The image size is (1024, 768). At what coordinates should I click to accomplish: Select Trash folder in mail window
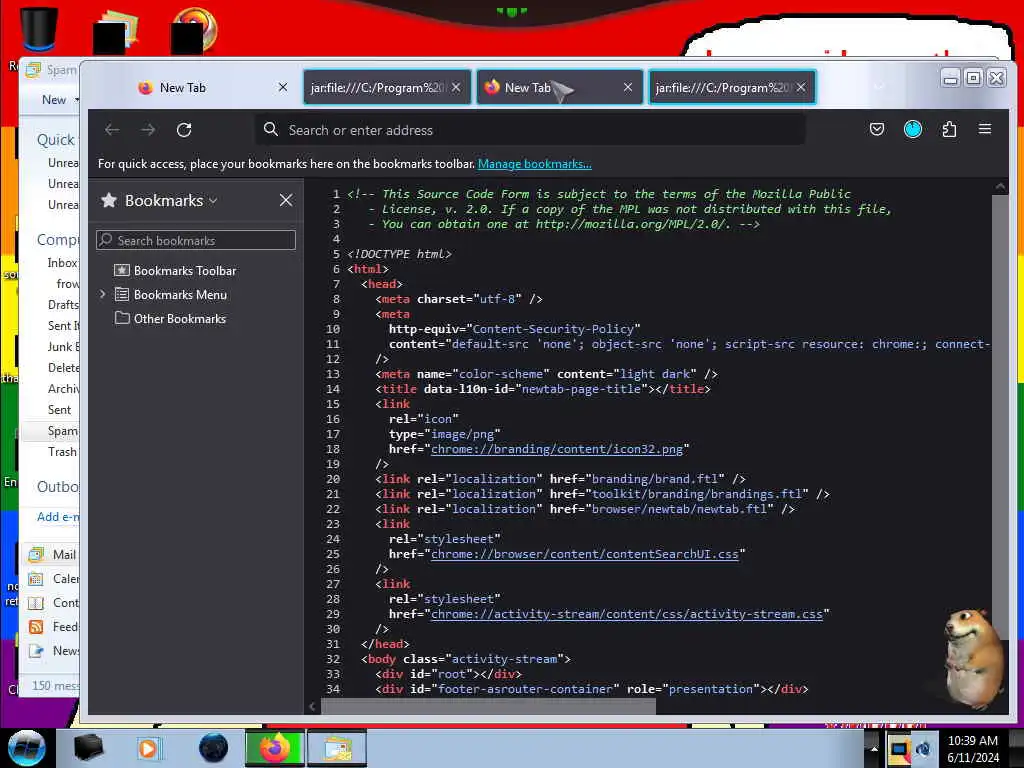[63, 452]
